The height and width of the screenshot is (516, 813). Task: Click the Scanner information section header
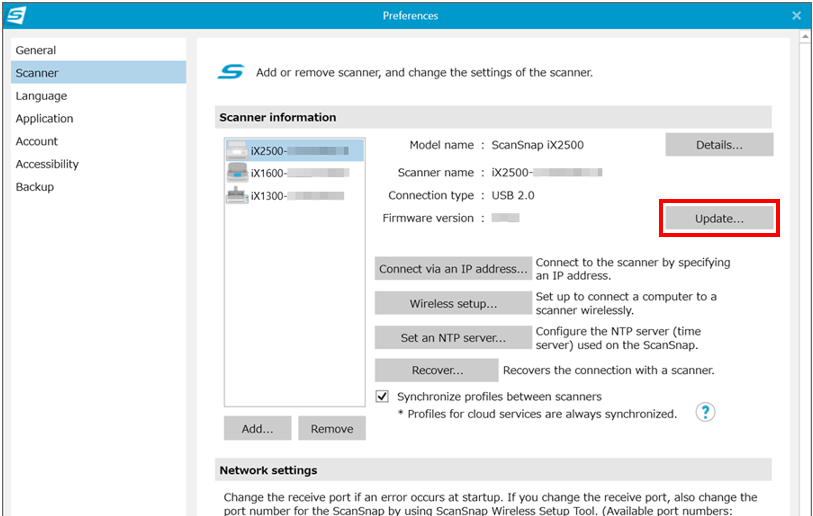493,117
